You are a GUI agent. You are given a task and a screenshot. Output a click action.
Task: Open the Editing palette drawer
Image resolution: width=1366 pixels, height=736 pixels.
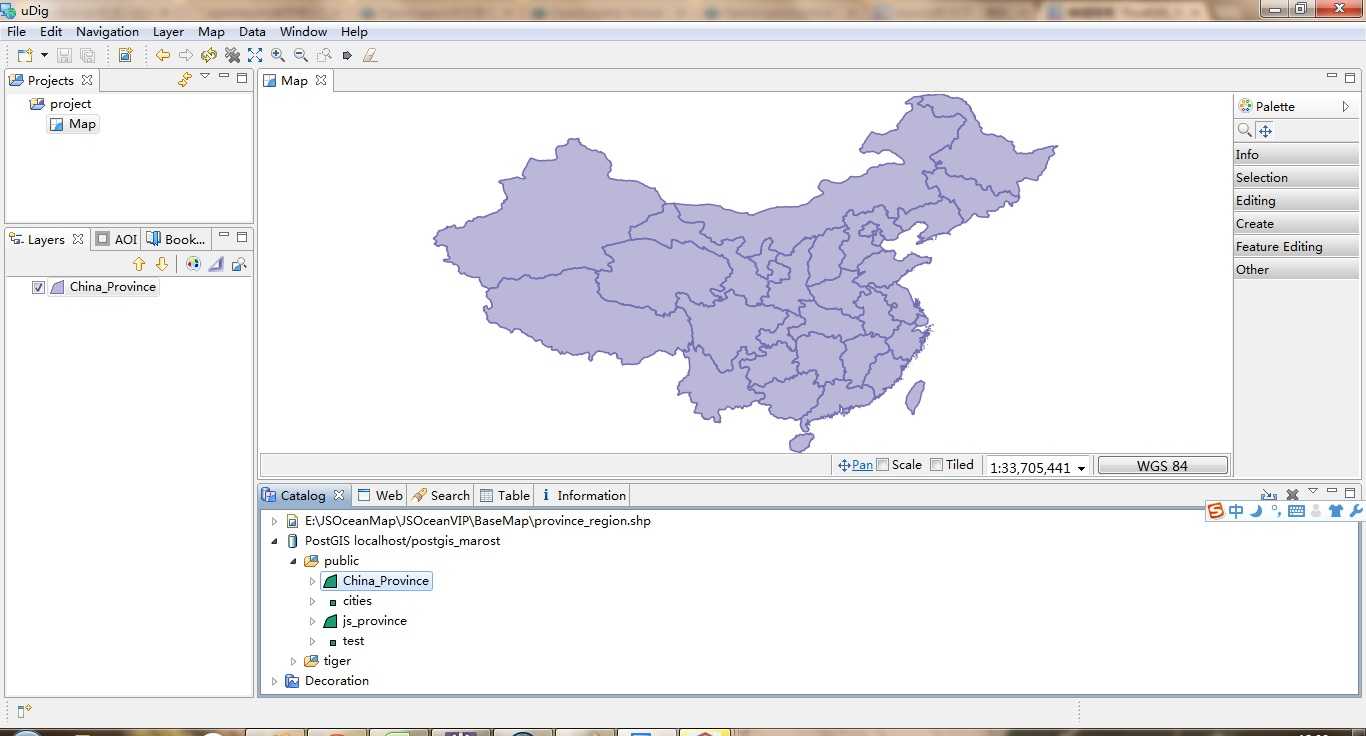(1296, 200)
